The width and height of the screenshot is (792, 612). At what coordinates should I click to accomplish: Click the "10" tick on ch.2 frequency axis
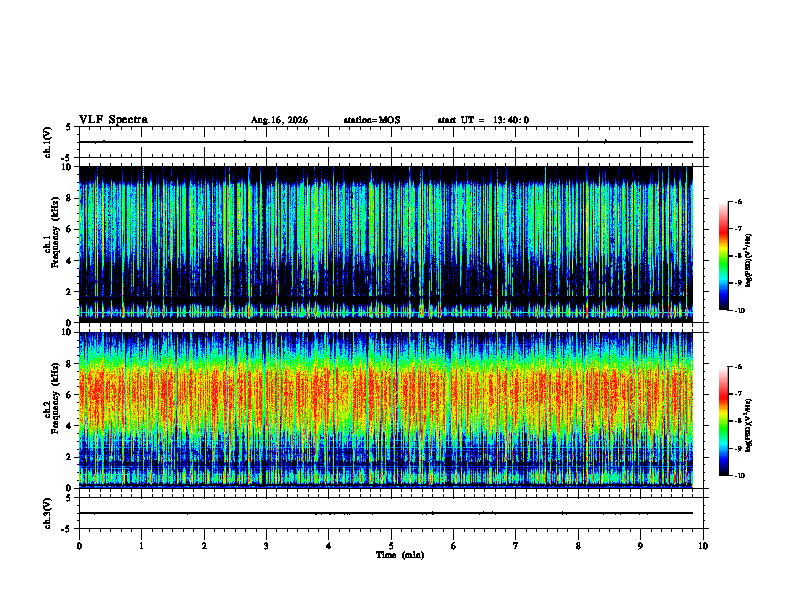[69, 332]
